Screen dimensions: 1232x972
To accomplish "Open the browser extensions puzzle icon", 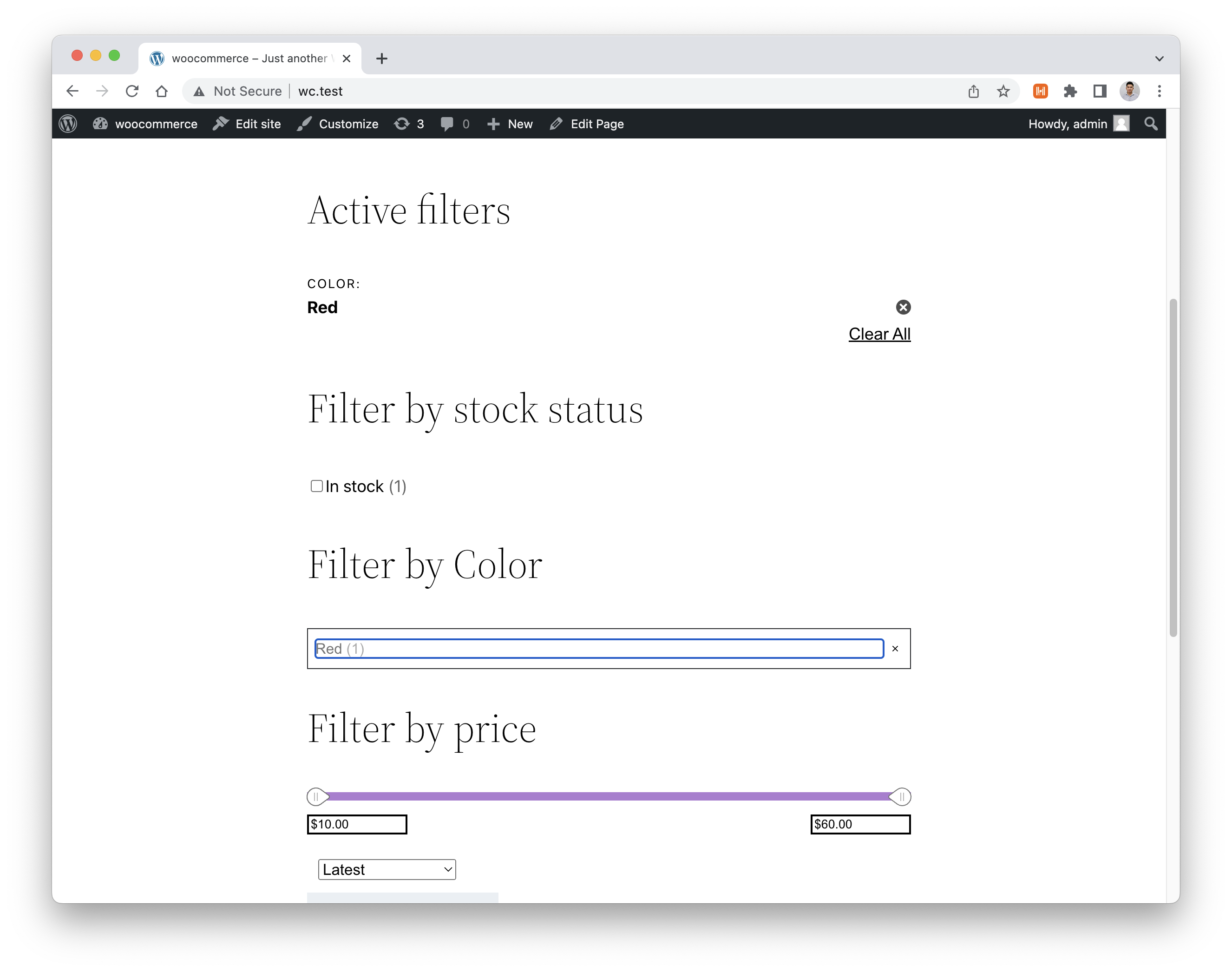I will (x=1070, y=91).
